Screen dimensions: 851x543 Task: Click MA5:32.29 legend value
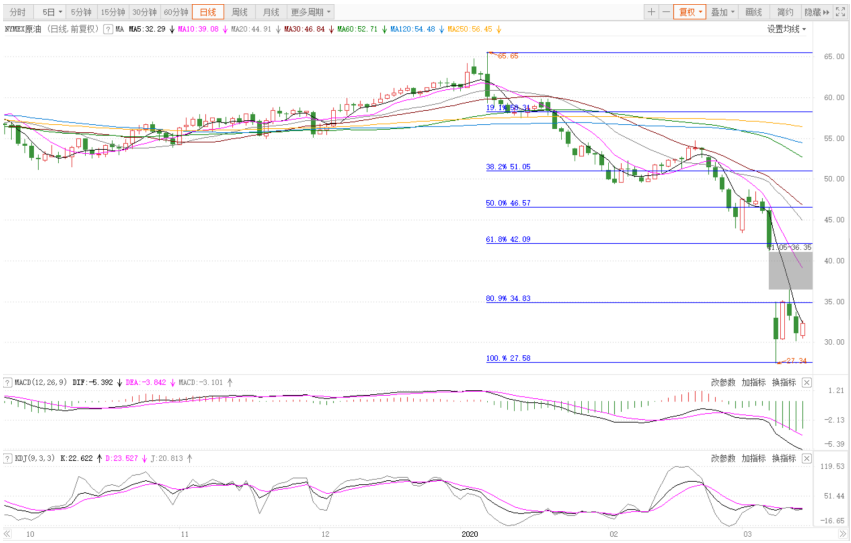coord(147,29)
